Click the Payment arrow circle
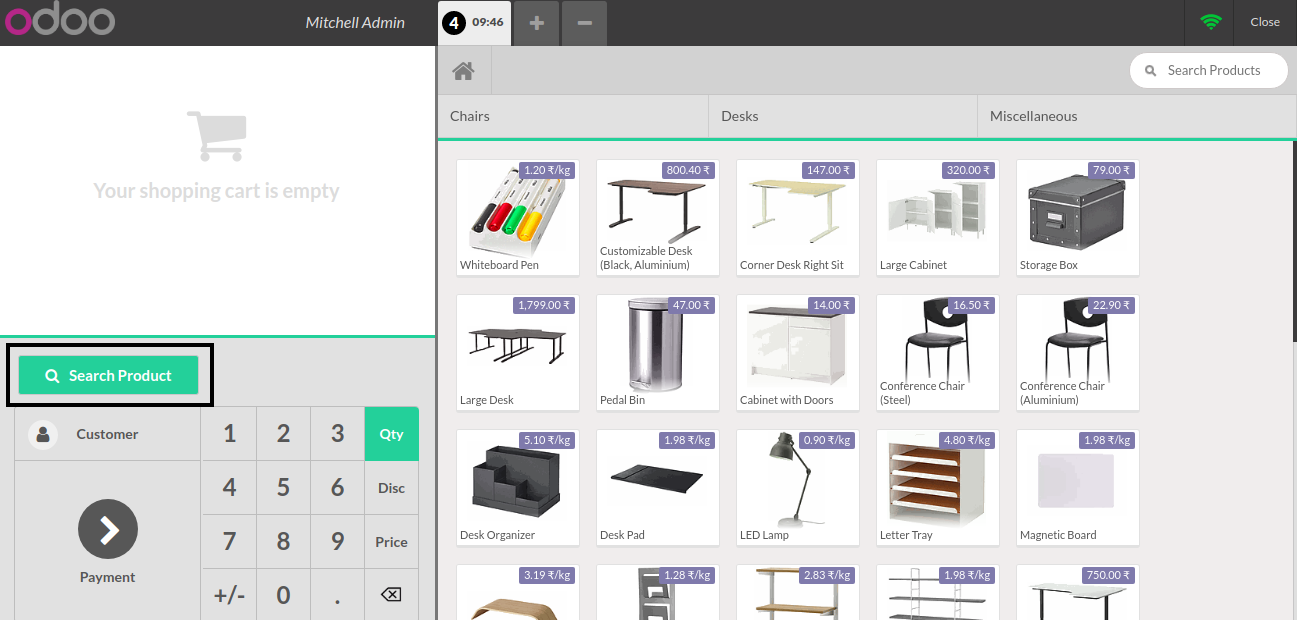The height and width of the screenshot is (620, 1297). click(108, 529)
